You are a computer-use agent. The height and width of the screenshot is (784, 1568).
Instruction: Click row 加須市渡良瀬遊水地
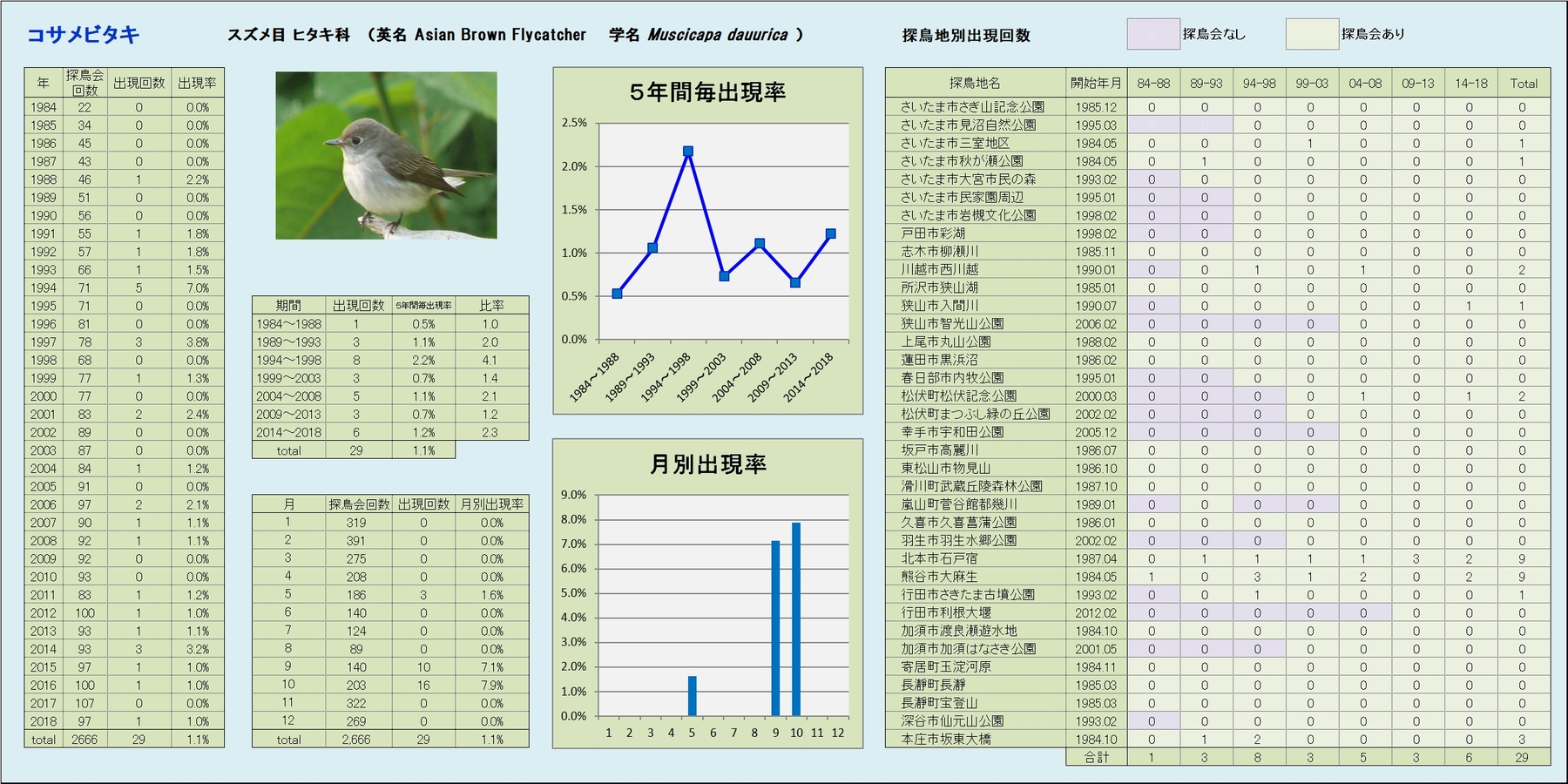point(1218,631)
